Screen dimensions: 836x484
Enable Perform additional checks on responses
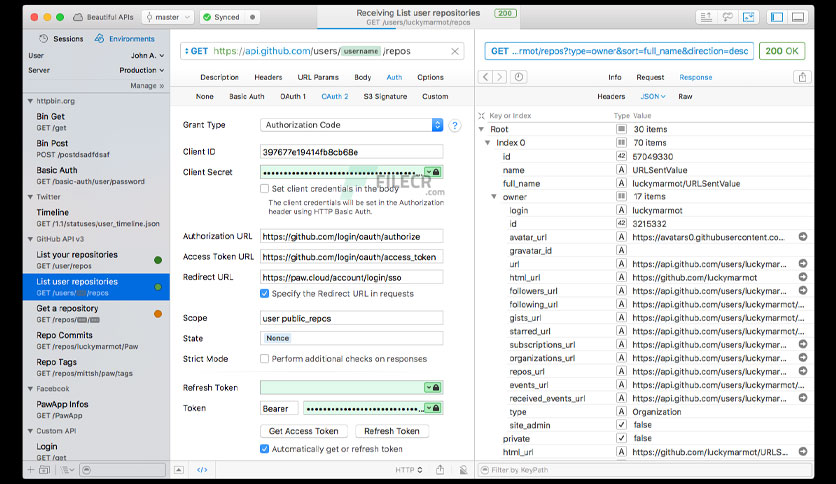point(264,359)
